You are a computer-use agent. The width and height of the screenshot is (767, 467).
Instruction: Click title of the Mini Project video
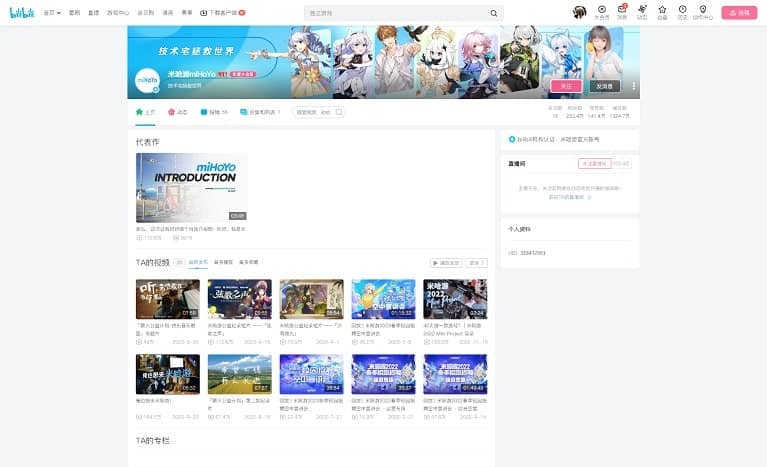(x=453, y=329)
